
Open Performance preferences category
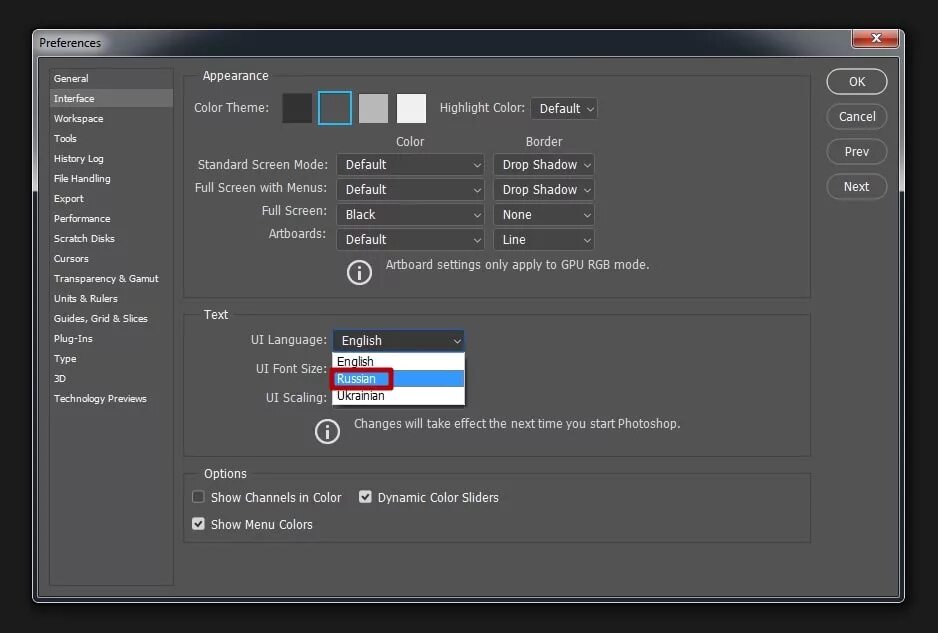(x=112, y=219)
